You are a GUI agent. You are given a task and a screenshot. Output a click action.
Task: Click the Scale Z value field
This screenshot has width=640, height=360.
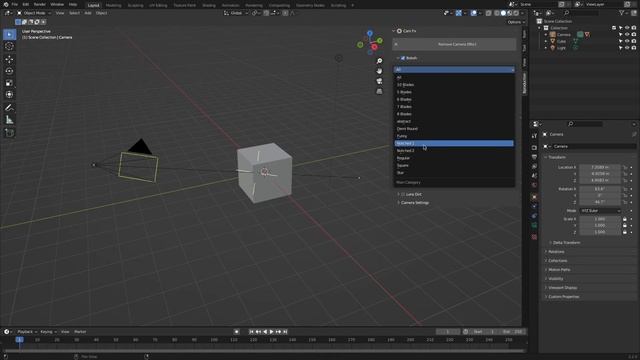click(x=600, y=232)
